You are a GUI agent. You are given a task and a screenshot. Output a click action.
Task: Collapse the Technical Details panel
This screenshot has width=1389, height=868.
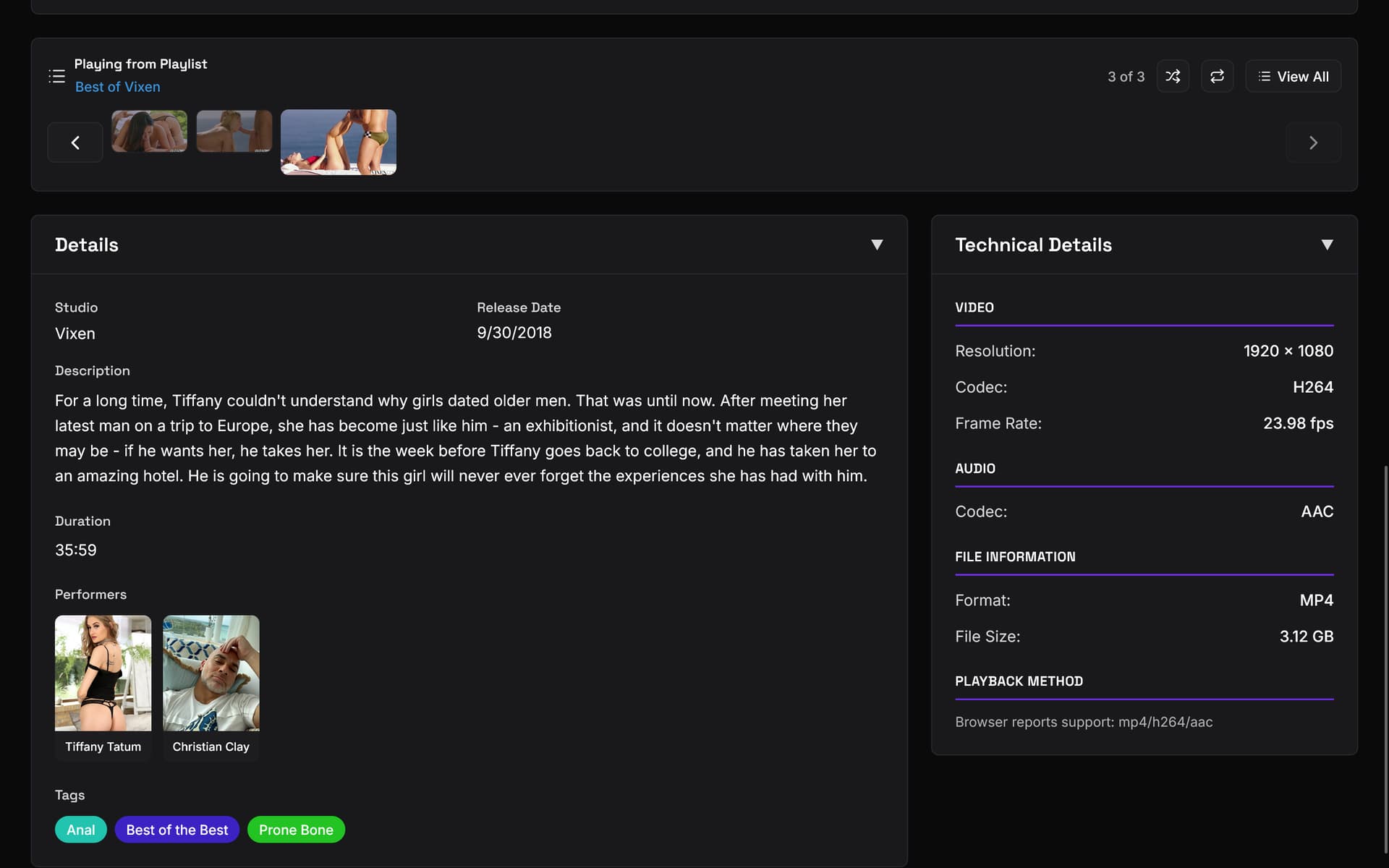click(x=1327, y=244)
